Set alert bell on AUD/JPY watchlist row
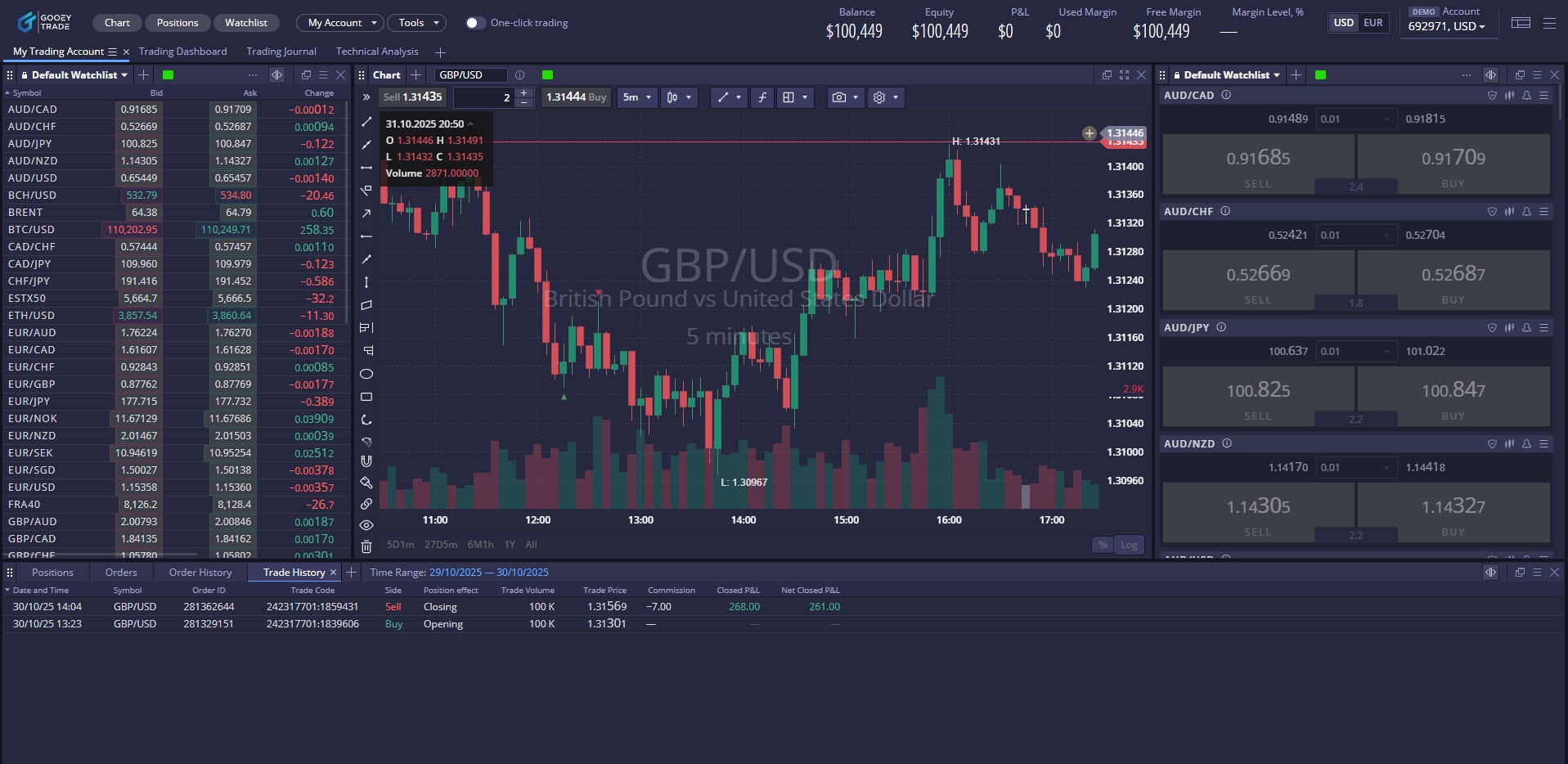 pyautogui.click(x=1525, y=327)
